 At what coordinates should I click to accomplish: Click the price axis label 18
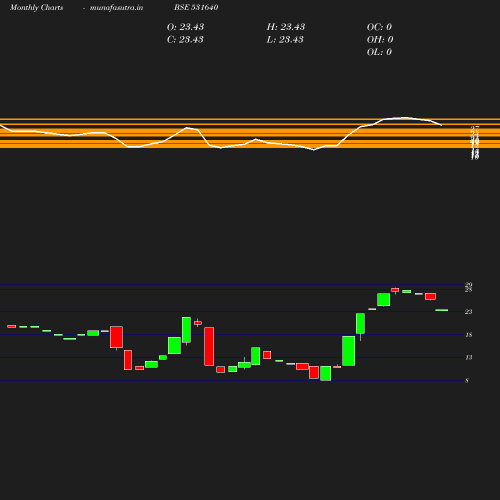(469, 335)
